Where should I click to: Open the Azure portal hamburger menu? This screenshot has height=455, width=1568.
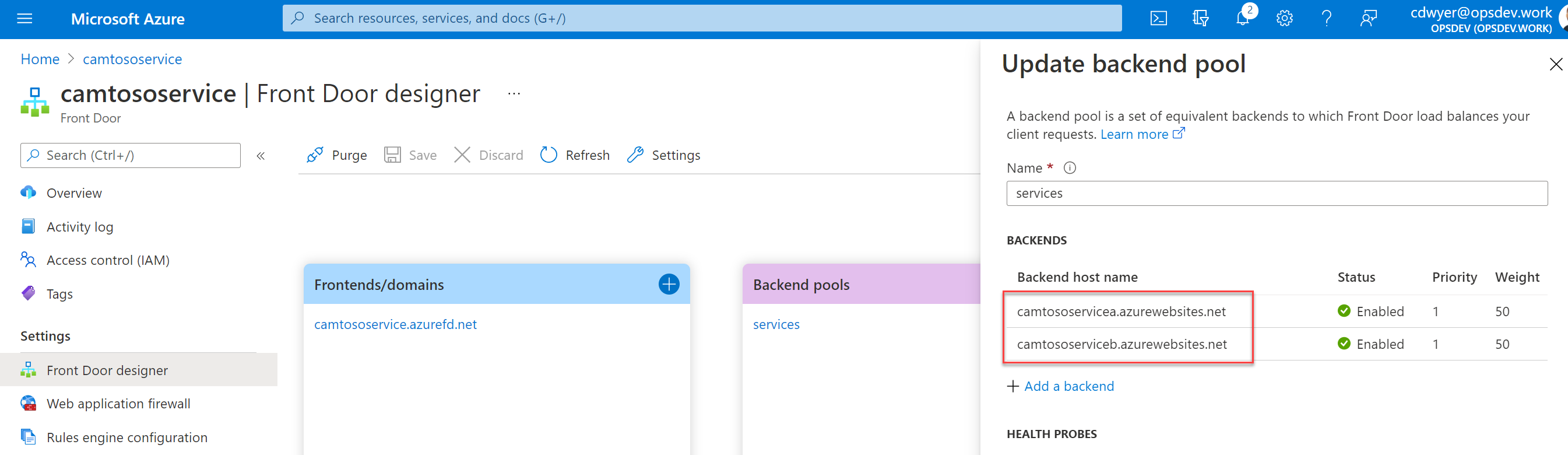tap(24, 19)
